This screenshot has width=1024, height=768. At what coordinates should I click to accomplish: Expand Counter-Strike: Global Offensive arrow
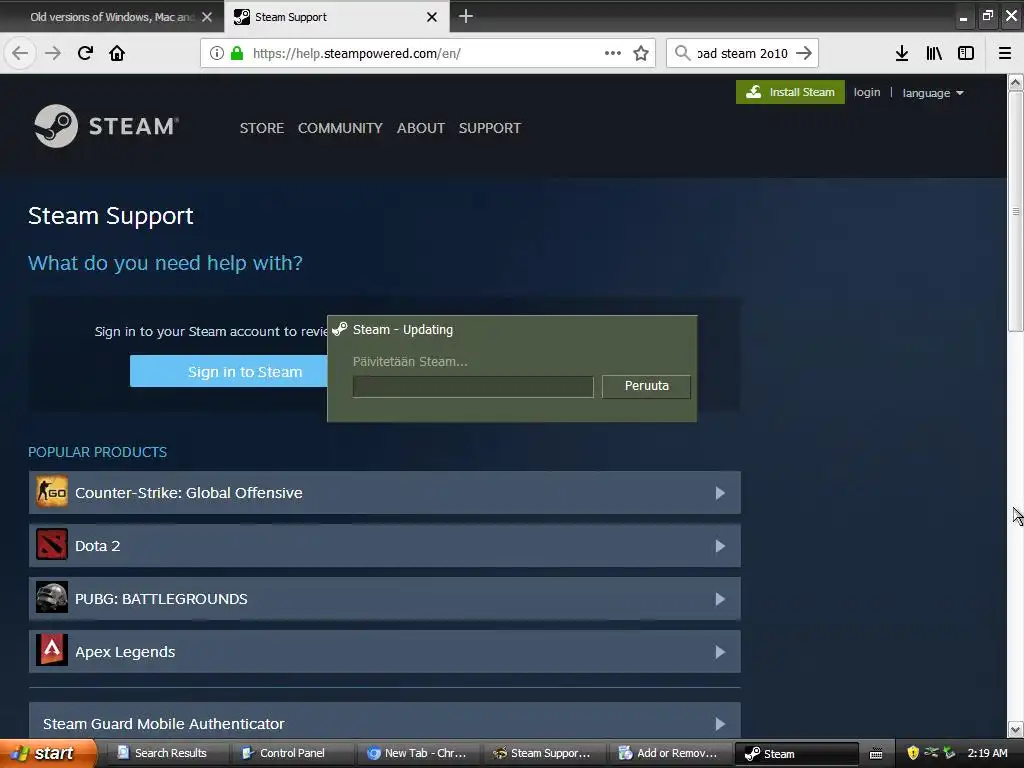click(720, 492)
